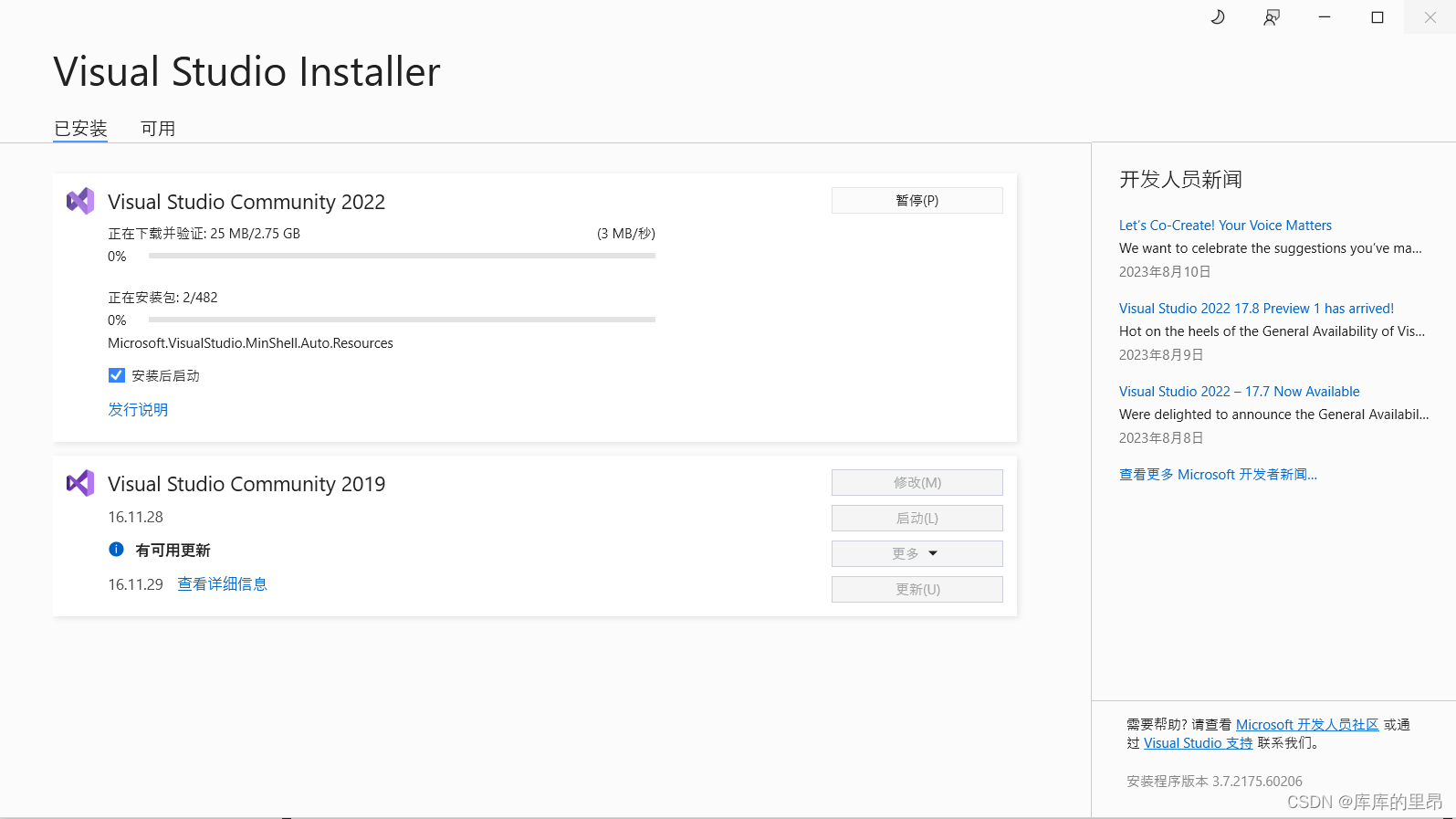The image size is (1456, 819).
Task: Click the Visual Studio Community 2022 title
Action: 246,202
